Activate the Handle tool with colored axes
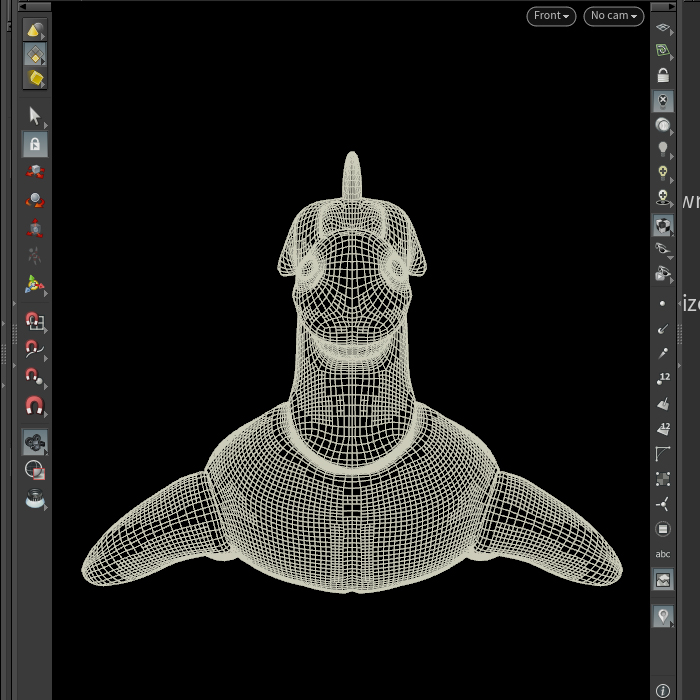This screenshot has width=700, height=700. point(35,284)
